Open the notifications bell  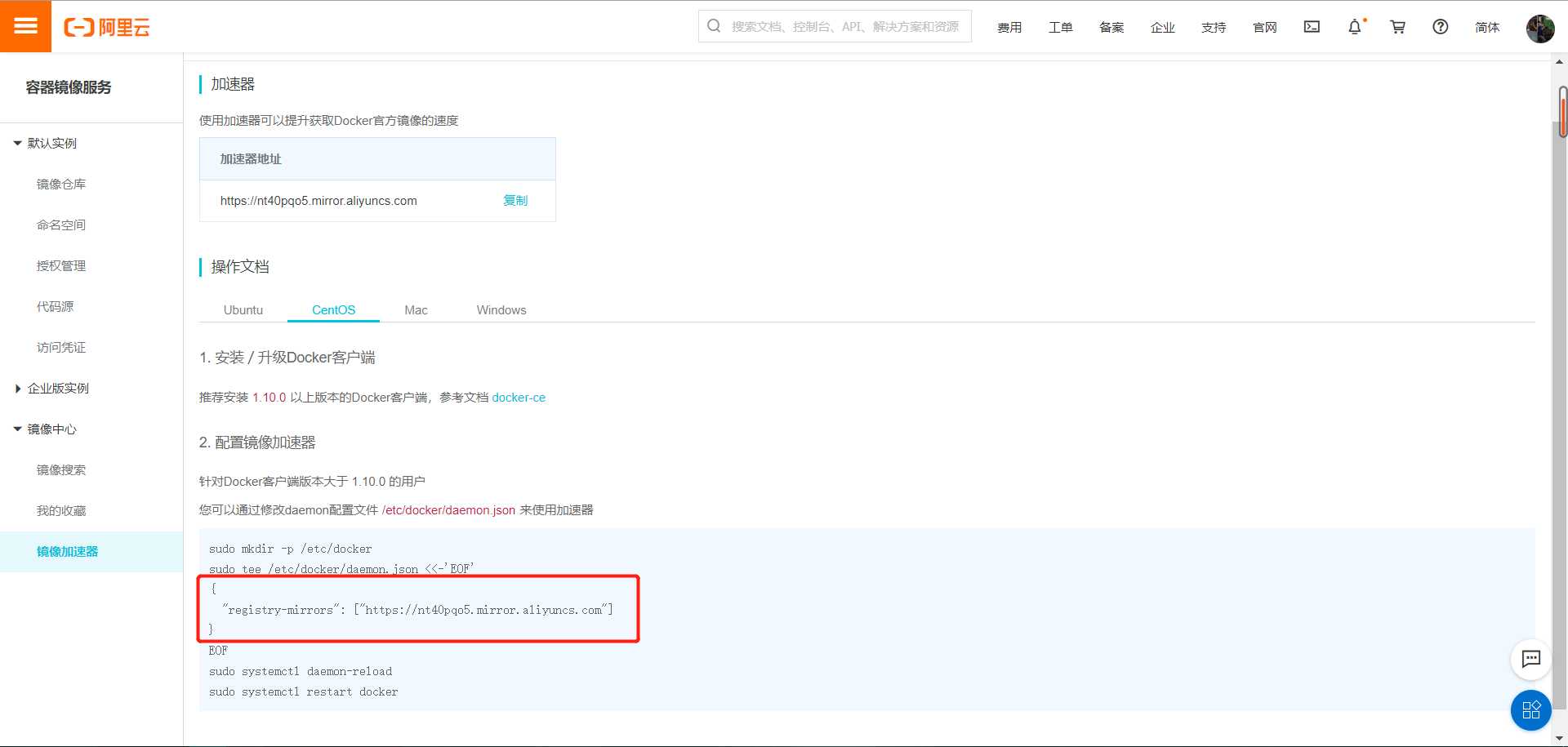(x=1355, y=27)
